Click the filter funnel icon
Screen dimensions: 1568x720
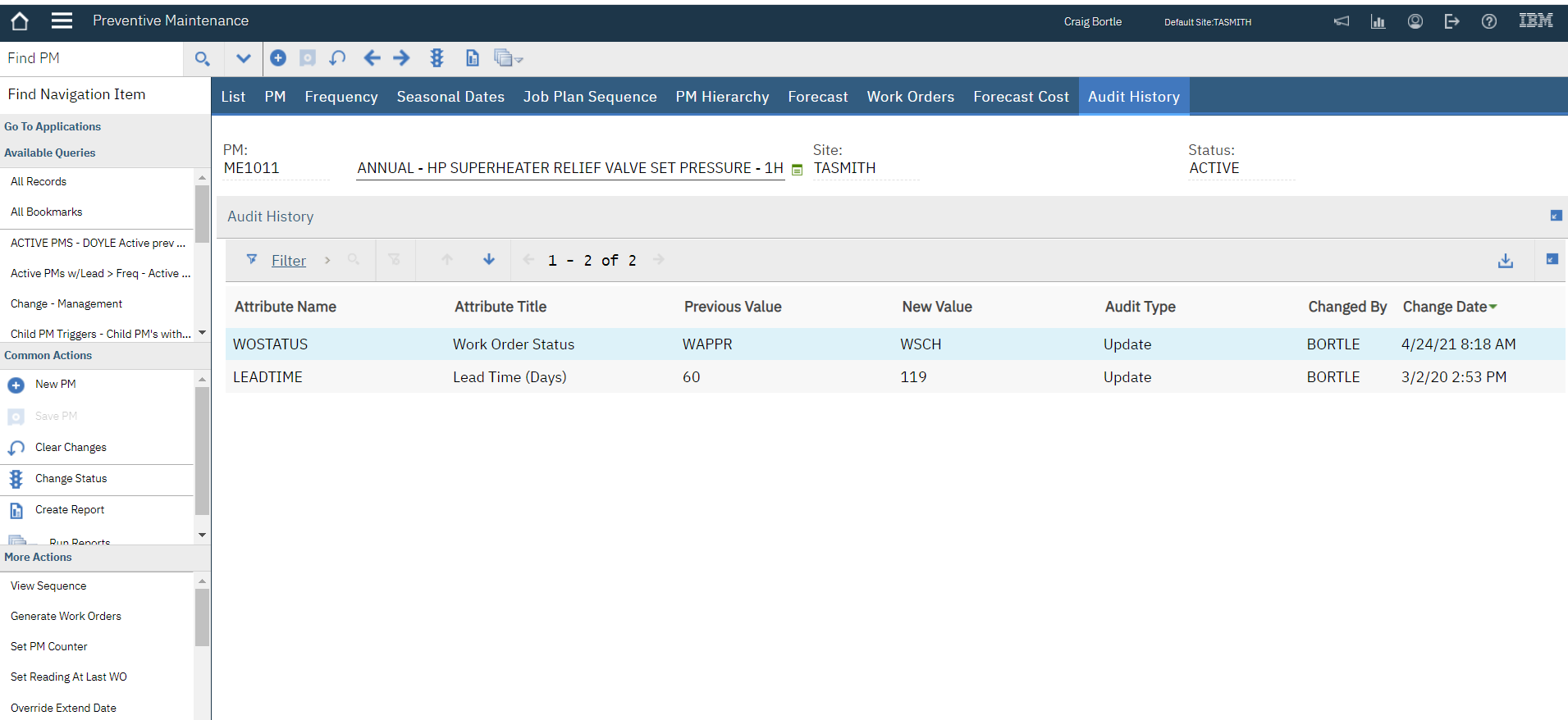click(x=252, y=259)
